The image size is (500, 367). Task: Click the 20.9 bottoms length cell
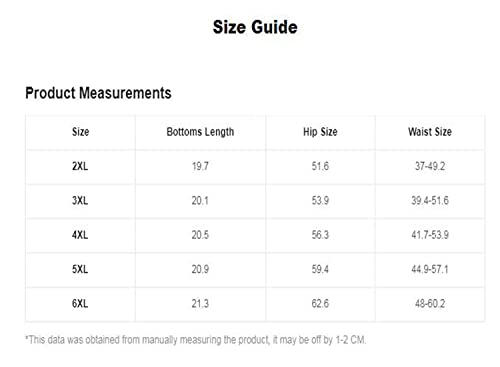pos(200,269)
